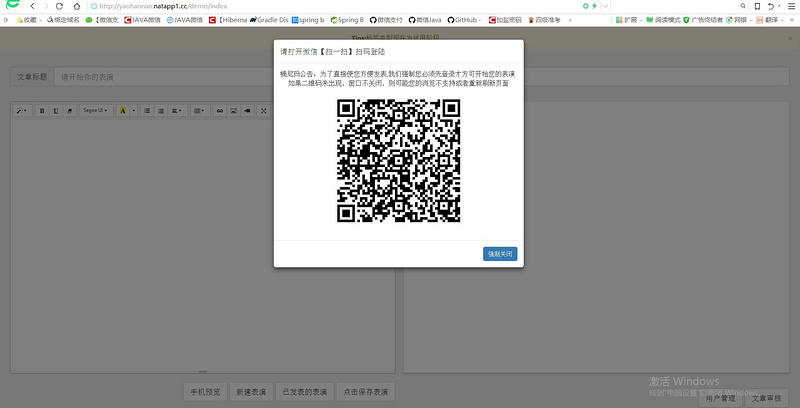Open the 加盐密码 bookmark
The image size is (800, 408).
[505, 20]
